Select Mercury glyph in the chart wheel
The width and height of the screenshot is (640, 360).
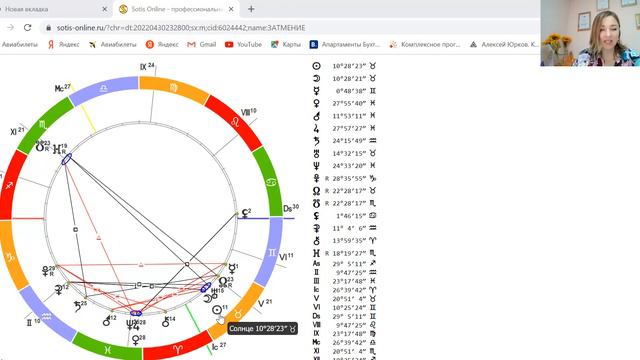point(231,269)
